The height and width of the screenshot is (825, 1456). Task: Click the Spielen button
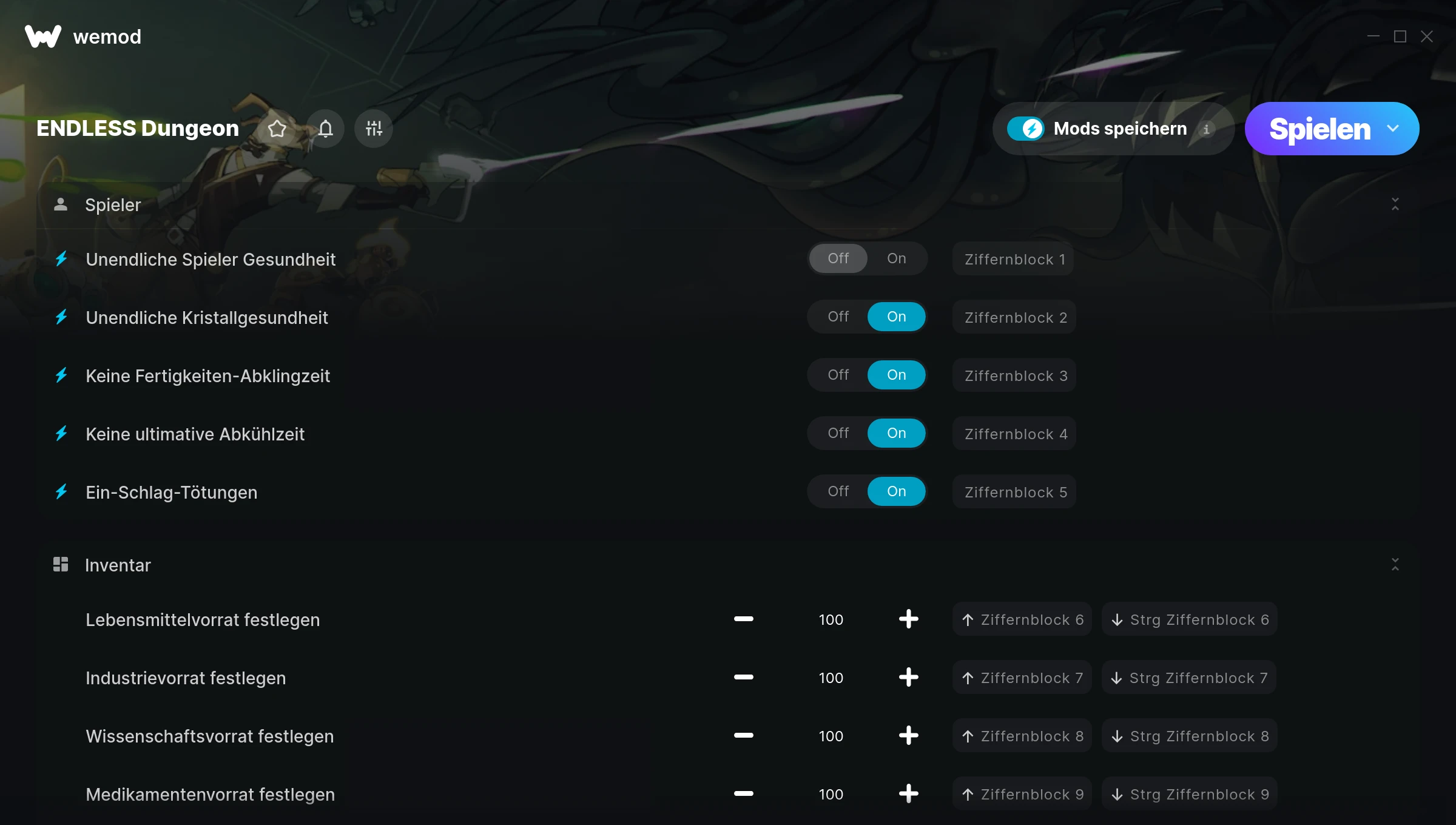[x=1319, y=129]
